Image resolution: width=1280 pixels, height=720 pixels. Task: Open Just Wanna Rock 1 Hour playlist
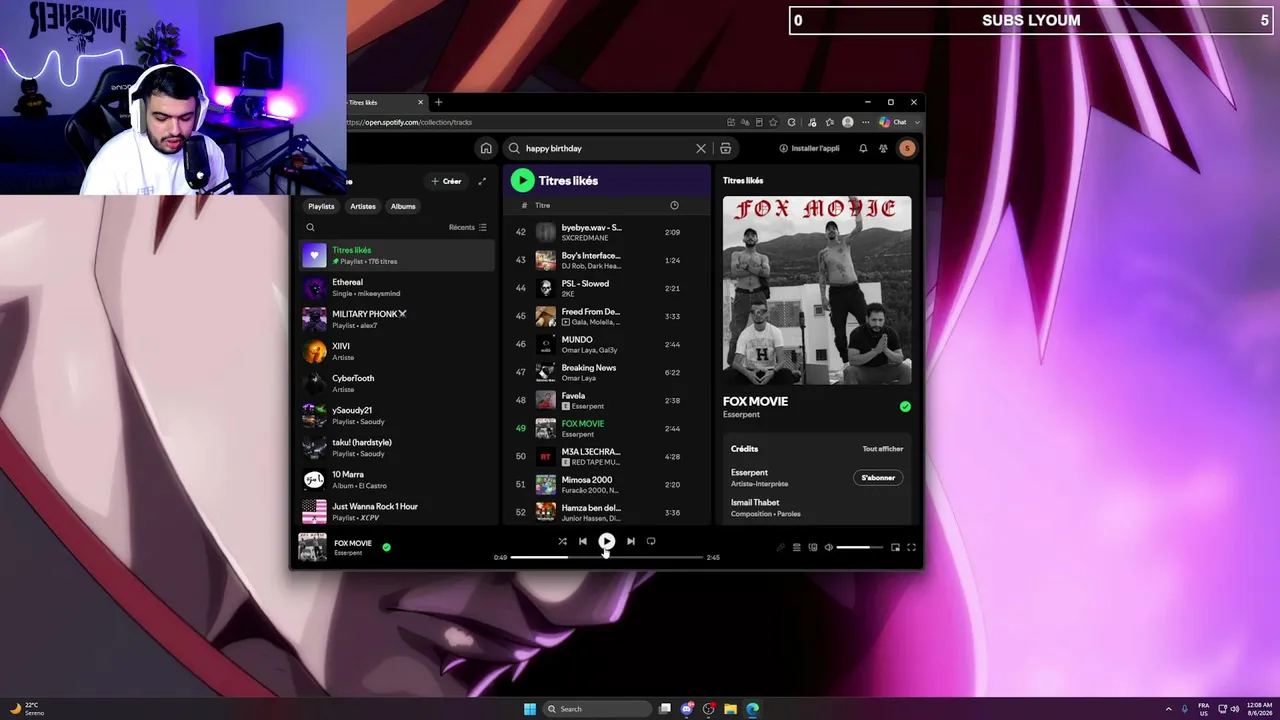click(x=398, y=511)
